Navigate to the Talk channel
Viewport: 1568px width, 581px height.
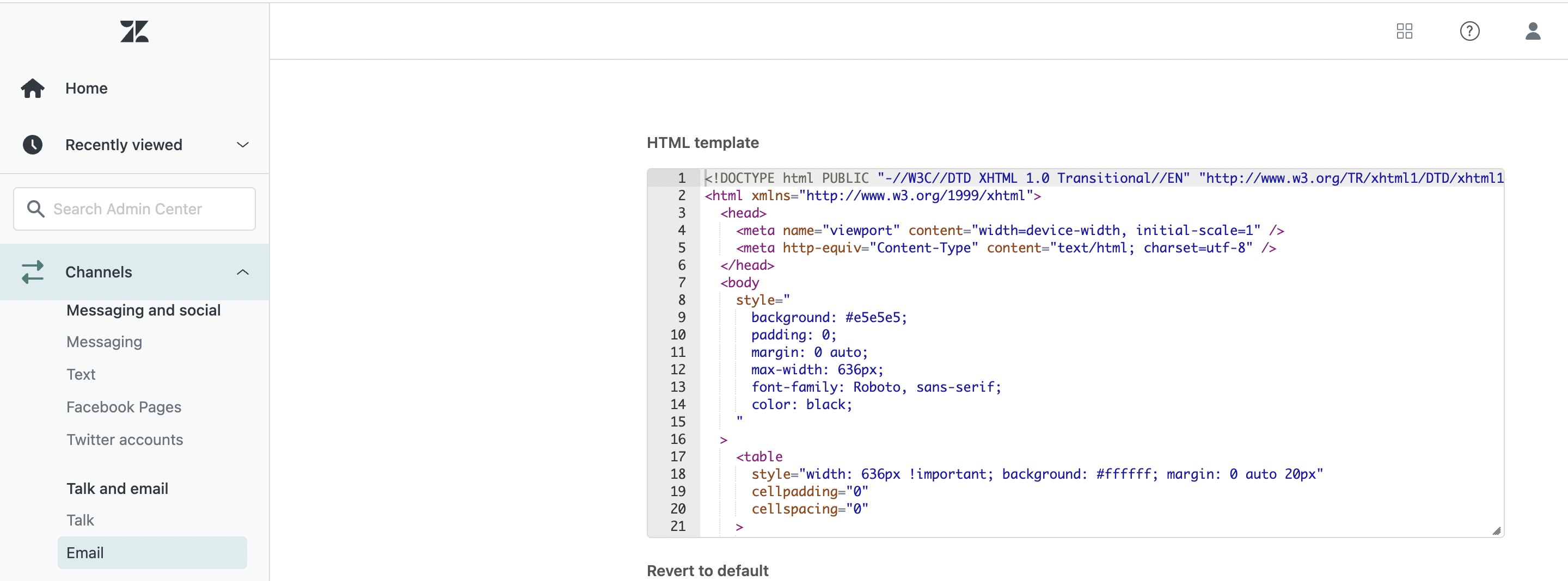(x=81, y=520)
